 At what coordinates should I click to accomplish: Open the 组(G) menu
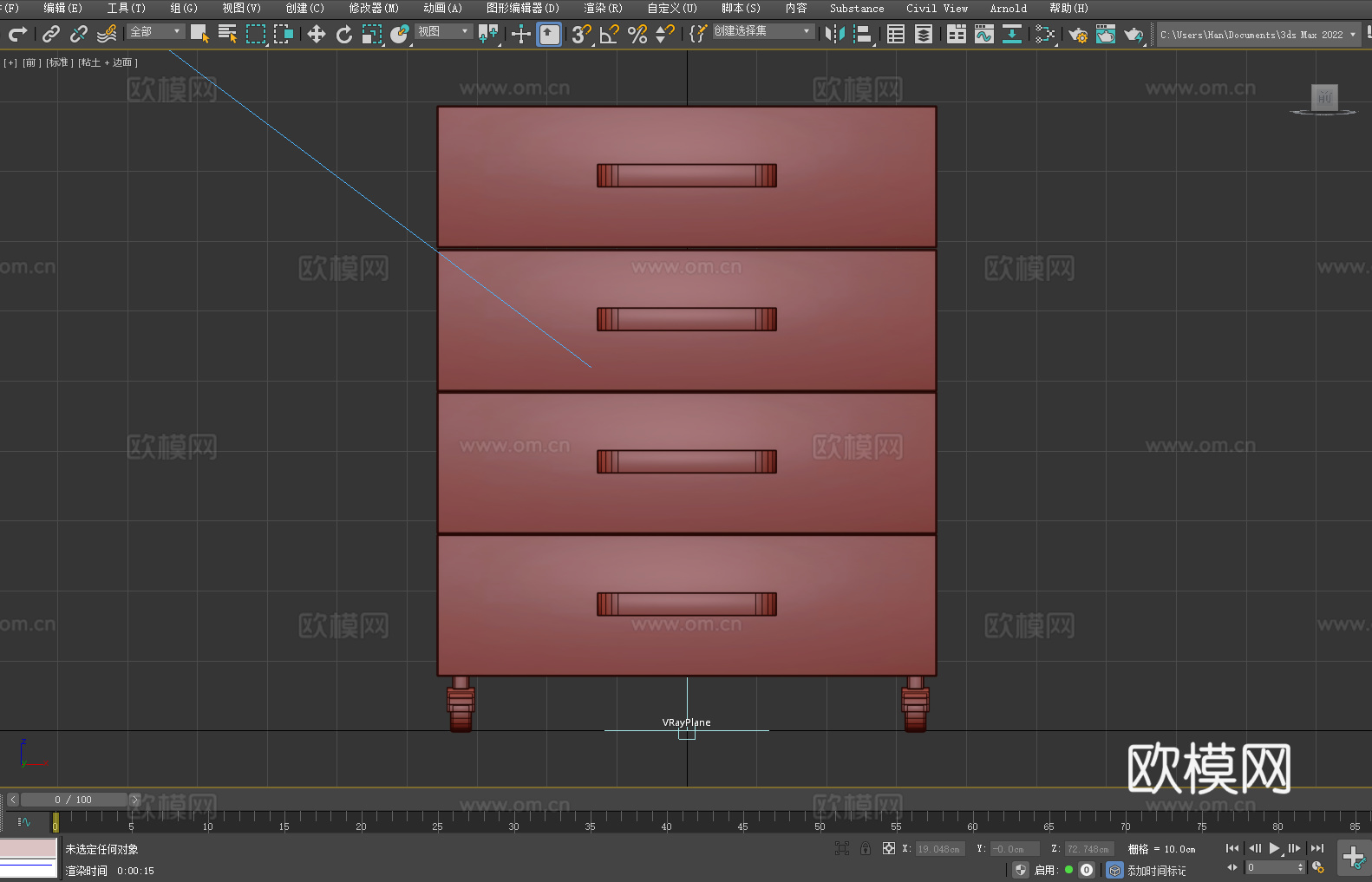(x=184, y=8)
